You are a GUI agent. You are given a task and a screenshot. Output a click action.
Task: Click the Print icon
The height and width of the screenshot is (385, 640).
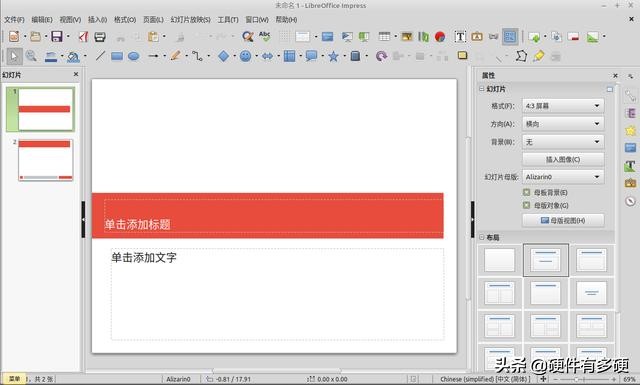coord(100,37)
